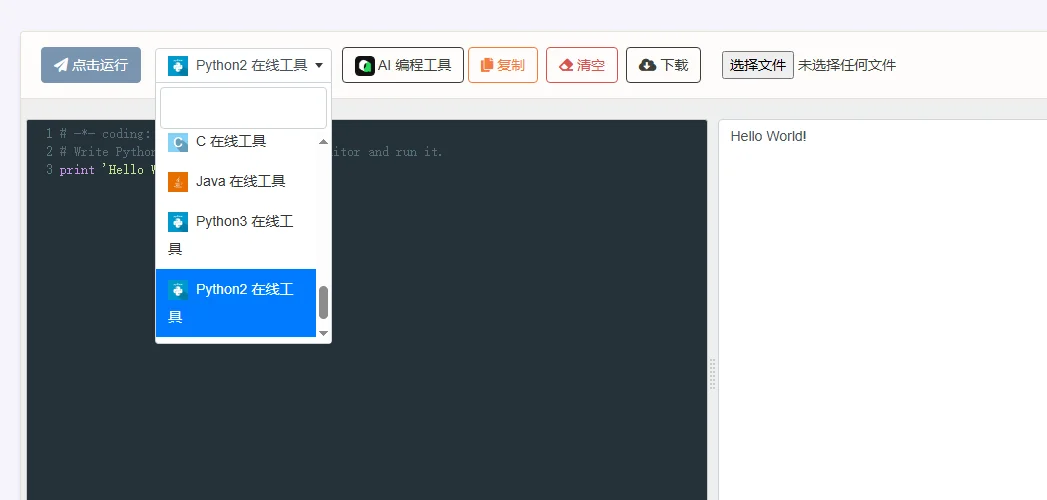Click the scroll up arrow of language list

pyautogui.click(x=324, y=142)
